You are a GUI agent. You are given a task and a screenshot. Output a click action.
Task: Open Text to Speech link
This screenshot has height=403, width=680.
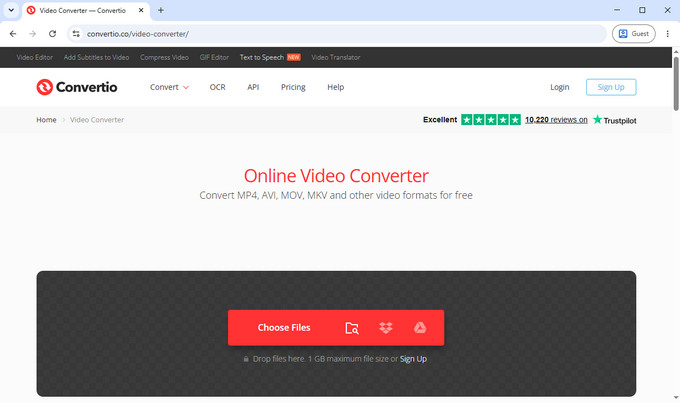click(262, 57)
